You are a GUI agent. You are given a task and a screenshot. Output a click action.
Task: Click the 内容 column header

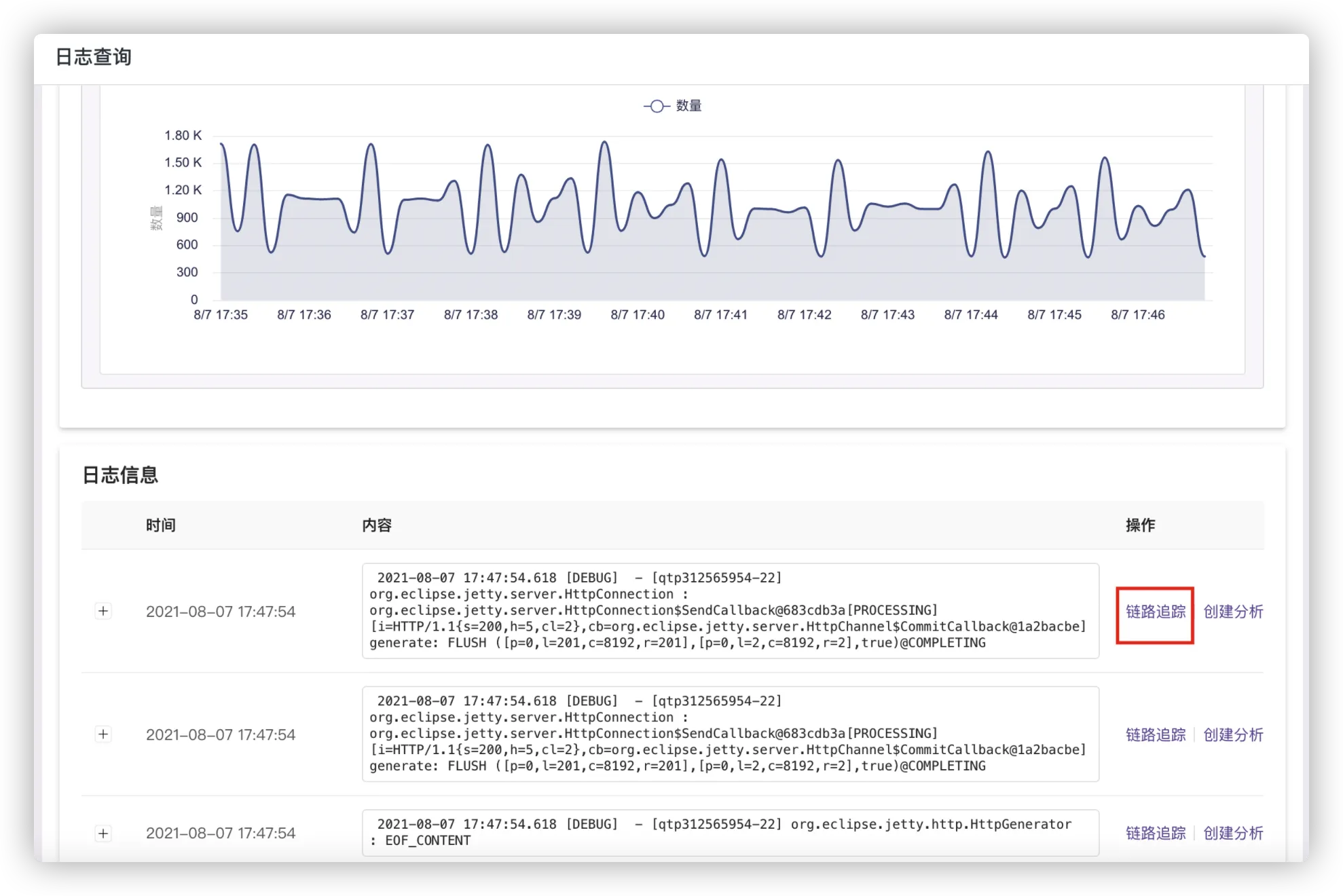[x=377, y=525]
